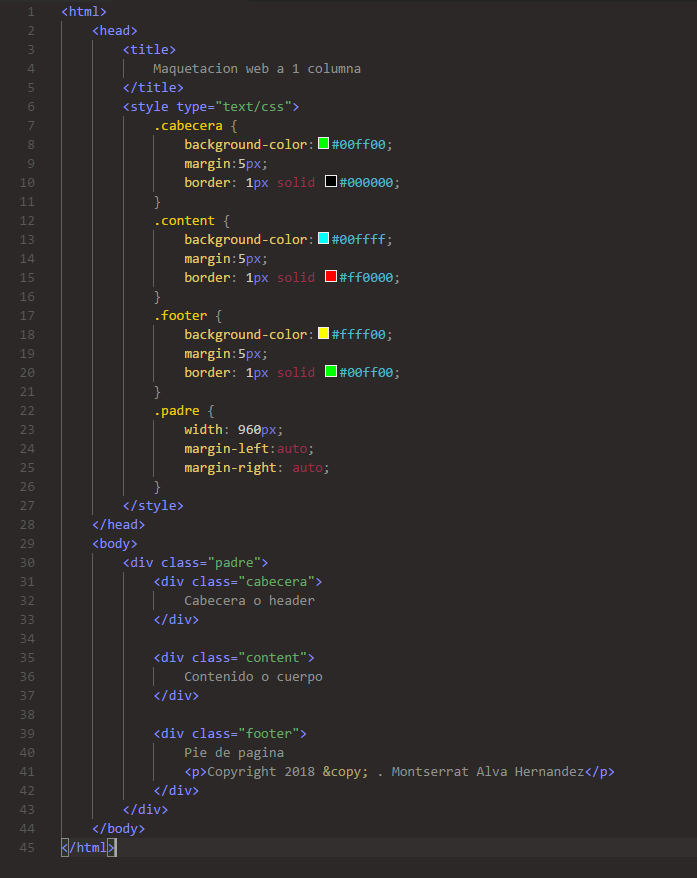Open red swatch in content border
697x878 pixels.
(331, 277)
